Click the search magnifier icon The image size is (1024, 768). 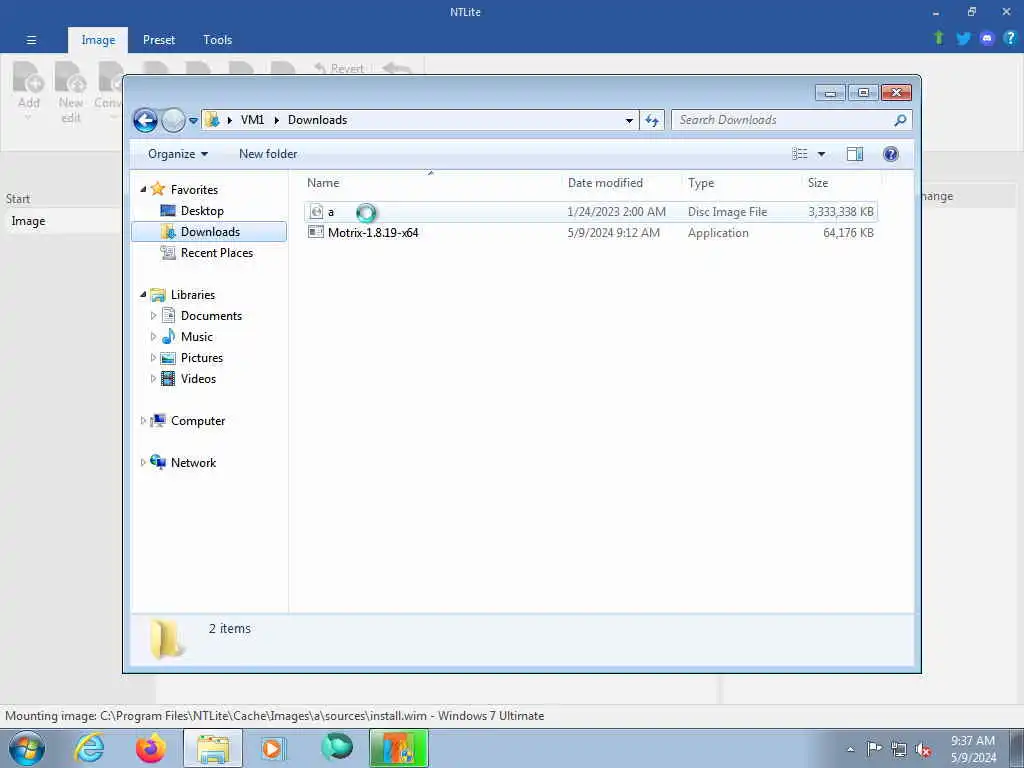pyautogui.click(x=901, y=120)
